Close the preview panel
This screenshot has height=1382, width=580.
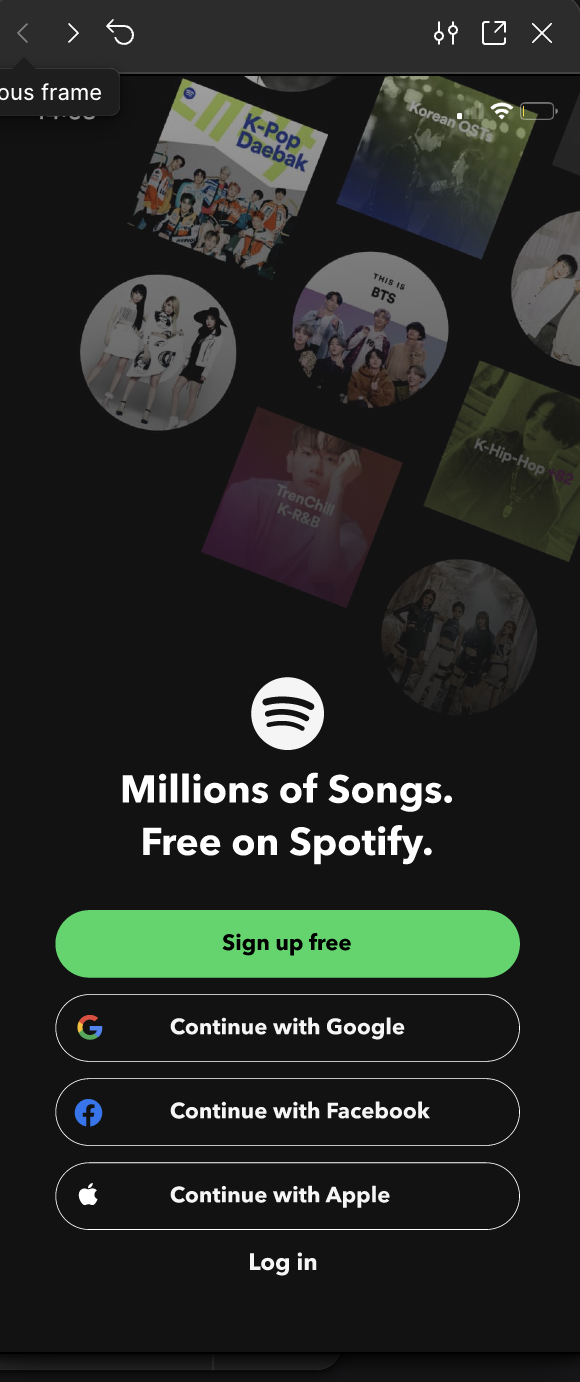click(542, 33)
